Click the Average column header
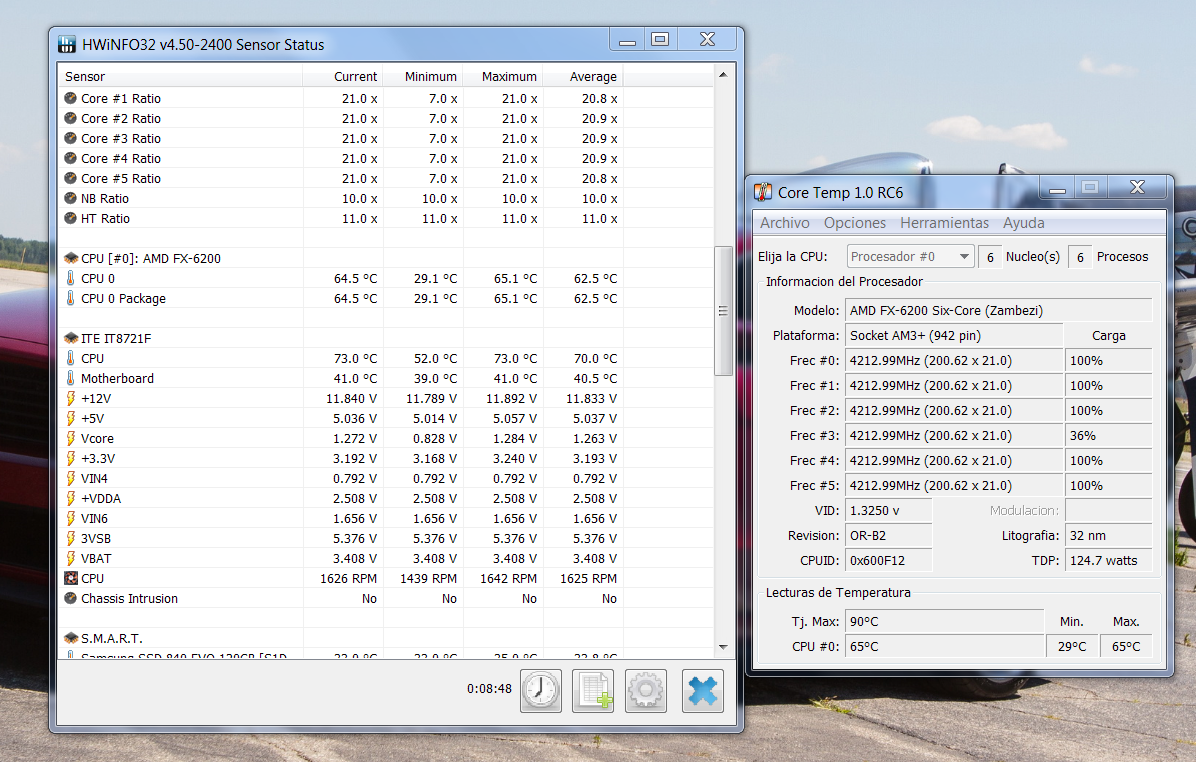Image resolution: width=1196 pixels, height=762 pixels. (x=583, y=76)
